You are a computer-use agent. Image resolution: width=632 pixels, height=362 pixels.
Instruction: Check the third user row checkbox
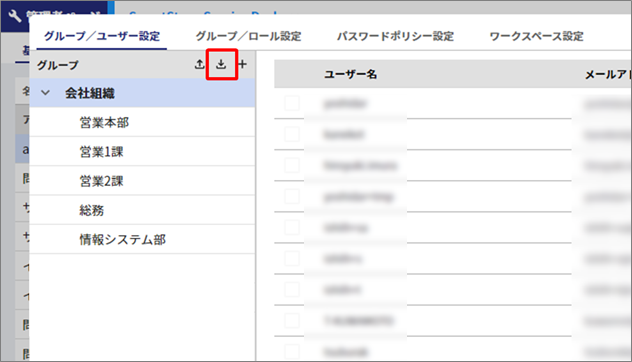[x=292, y=165]
